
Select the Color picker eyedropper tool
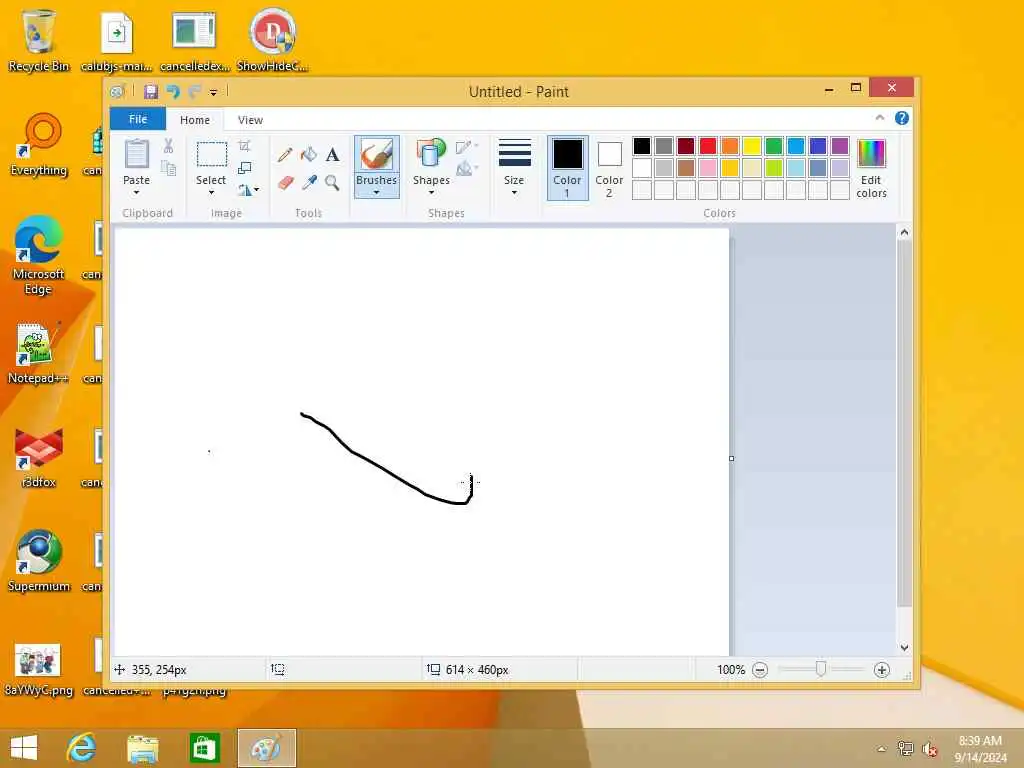pyautogui.click(x=309, y=182)
